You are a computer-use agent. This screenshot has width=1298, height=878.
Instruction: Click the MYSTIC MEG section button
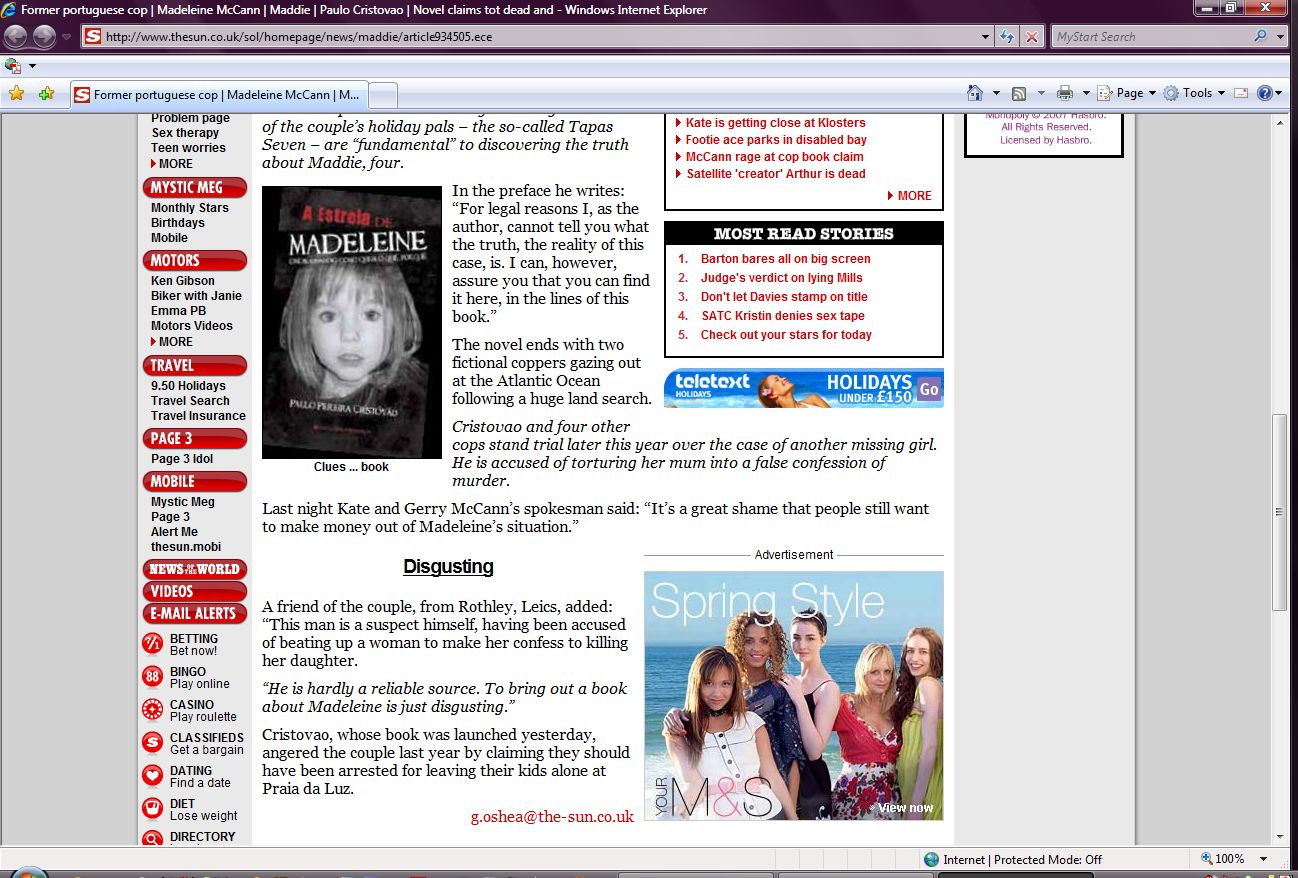click(x=195, y=188)
